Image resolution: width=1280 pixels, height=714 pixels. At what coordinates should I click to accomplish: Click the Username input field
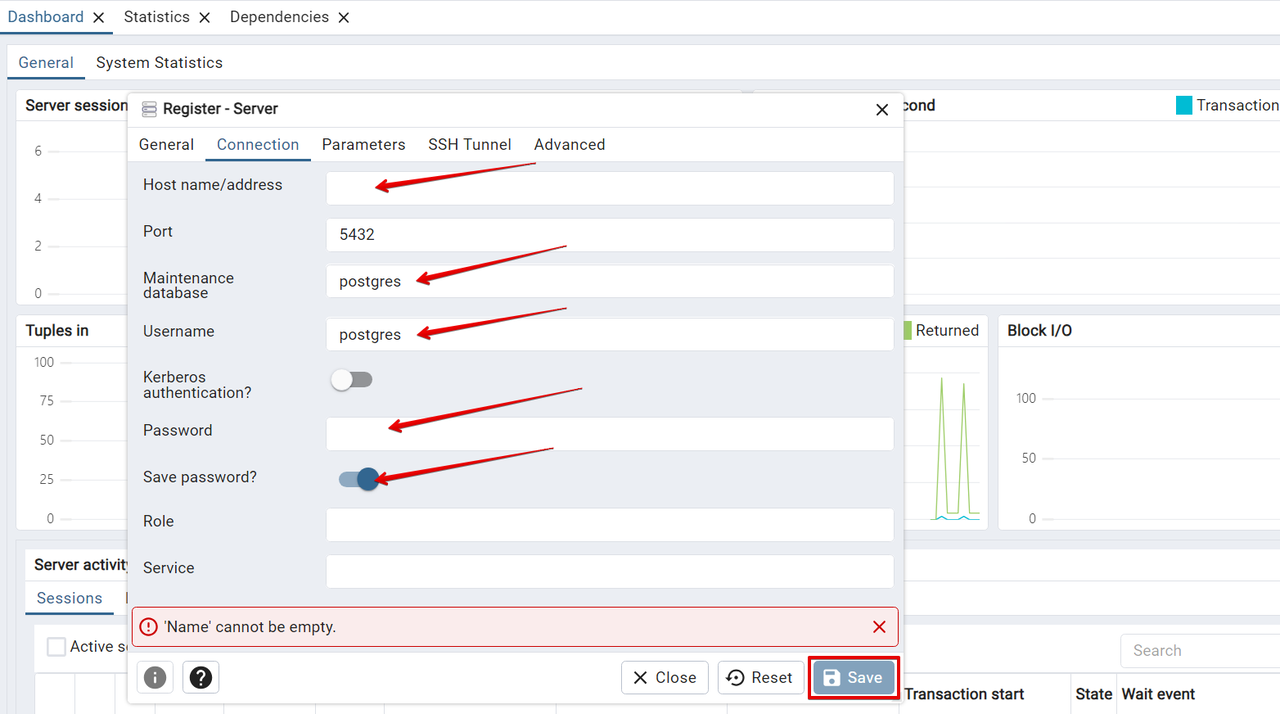(610, 334)
